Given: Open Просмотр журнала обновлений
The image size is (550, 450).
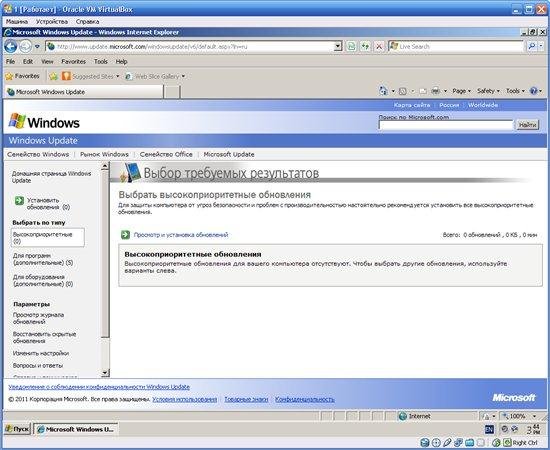Looking at the screenshot, I should [x=38, y=318].
